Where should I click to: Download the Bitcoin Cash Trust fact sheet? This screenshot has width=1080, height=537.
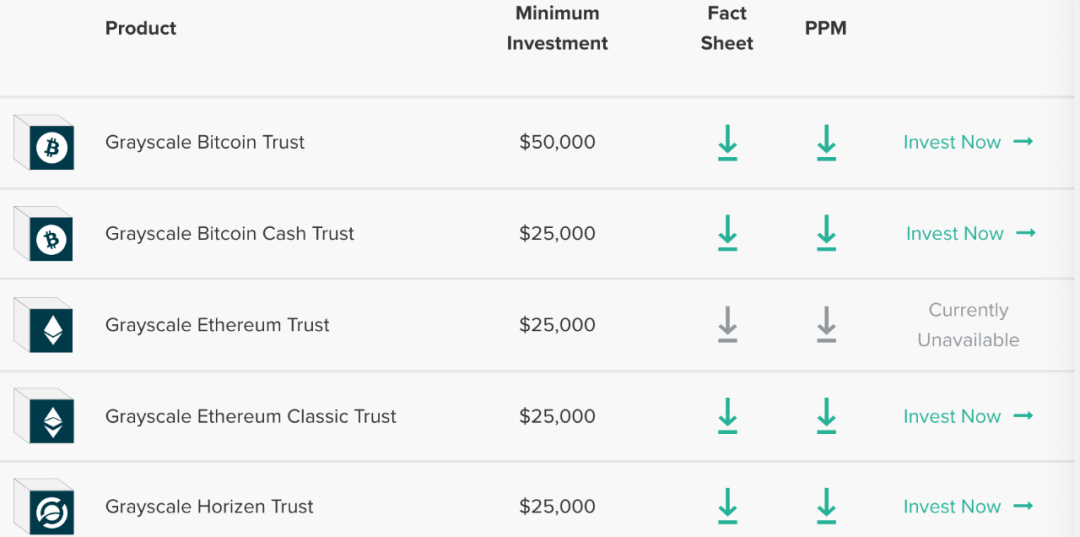coord(727,234)
